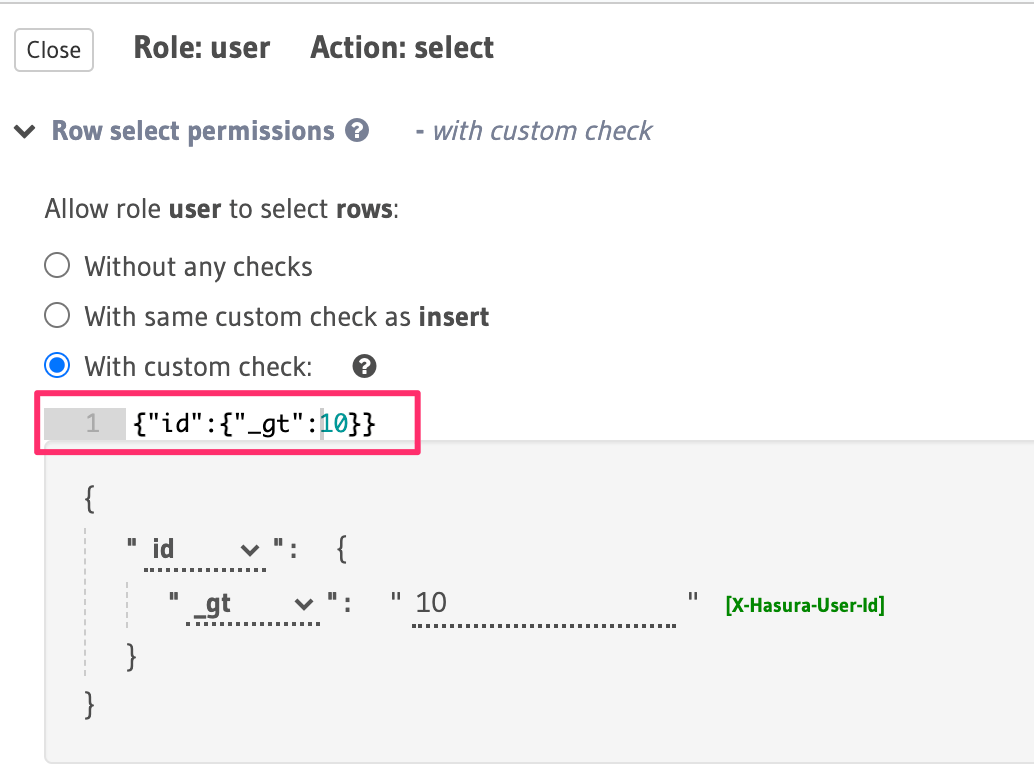Click help icon next to With custom check
The height and width of the screenshot is (766, 1034).
365,366
